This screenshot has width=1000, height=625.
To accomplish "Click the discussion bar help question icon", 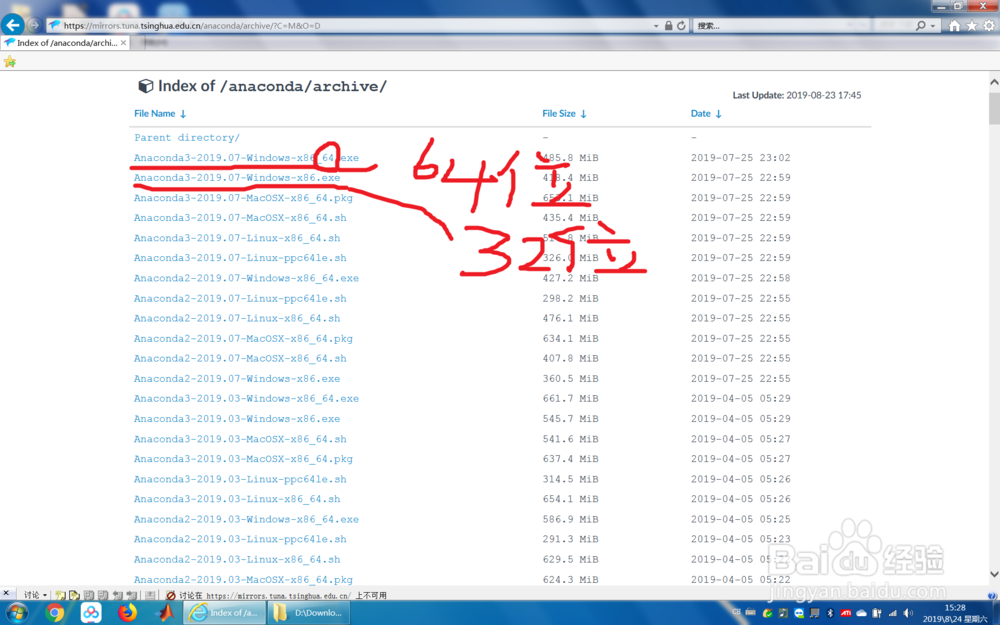I will point(992,596).
